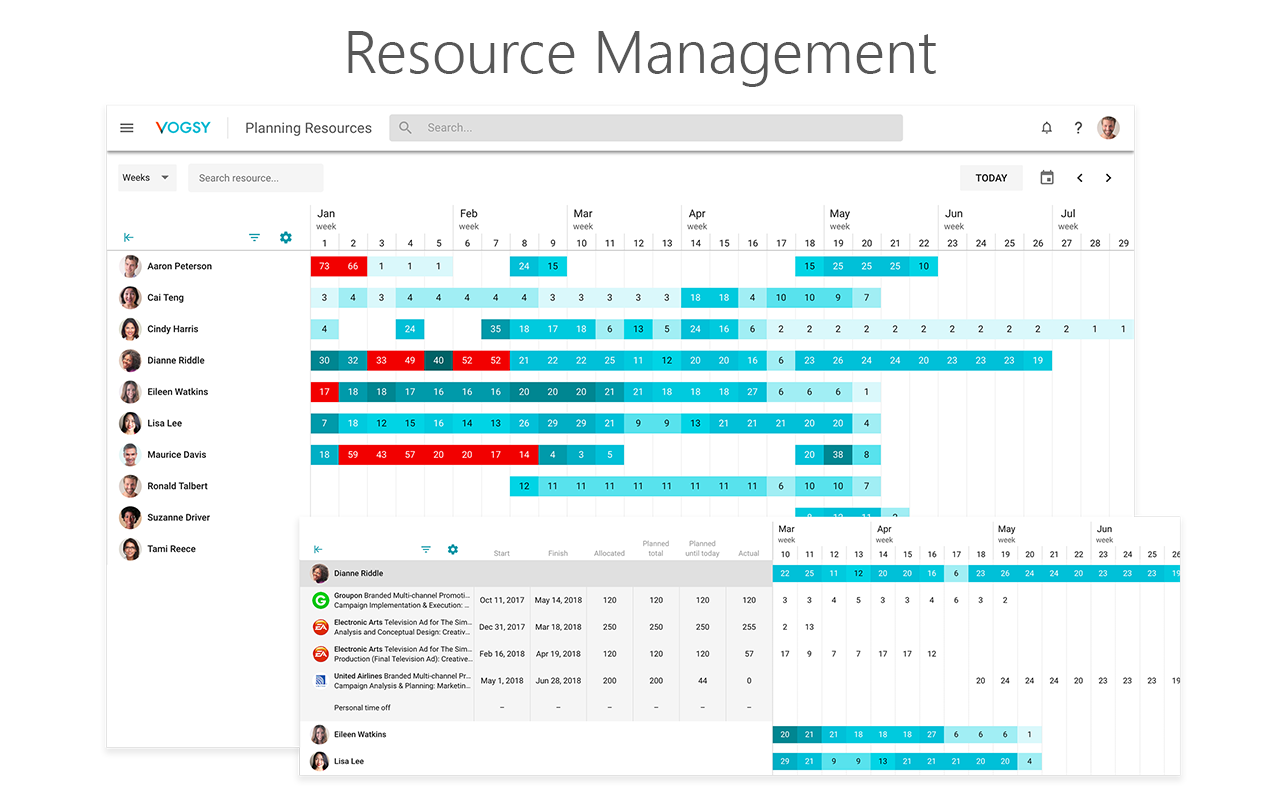1280x800 pixels.
Task: Open help via the question mark icon
Action: (x=1078, y=127)
